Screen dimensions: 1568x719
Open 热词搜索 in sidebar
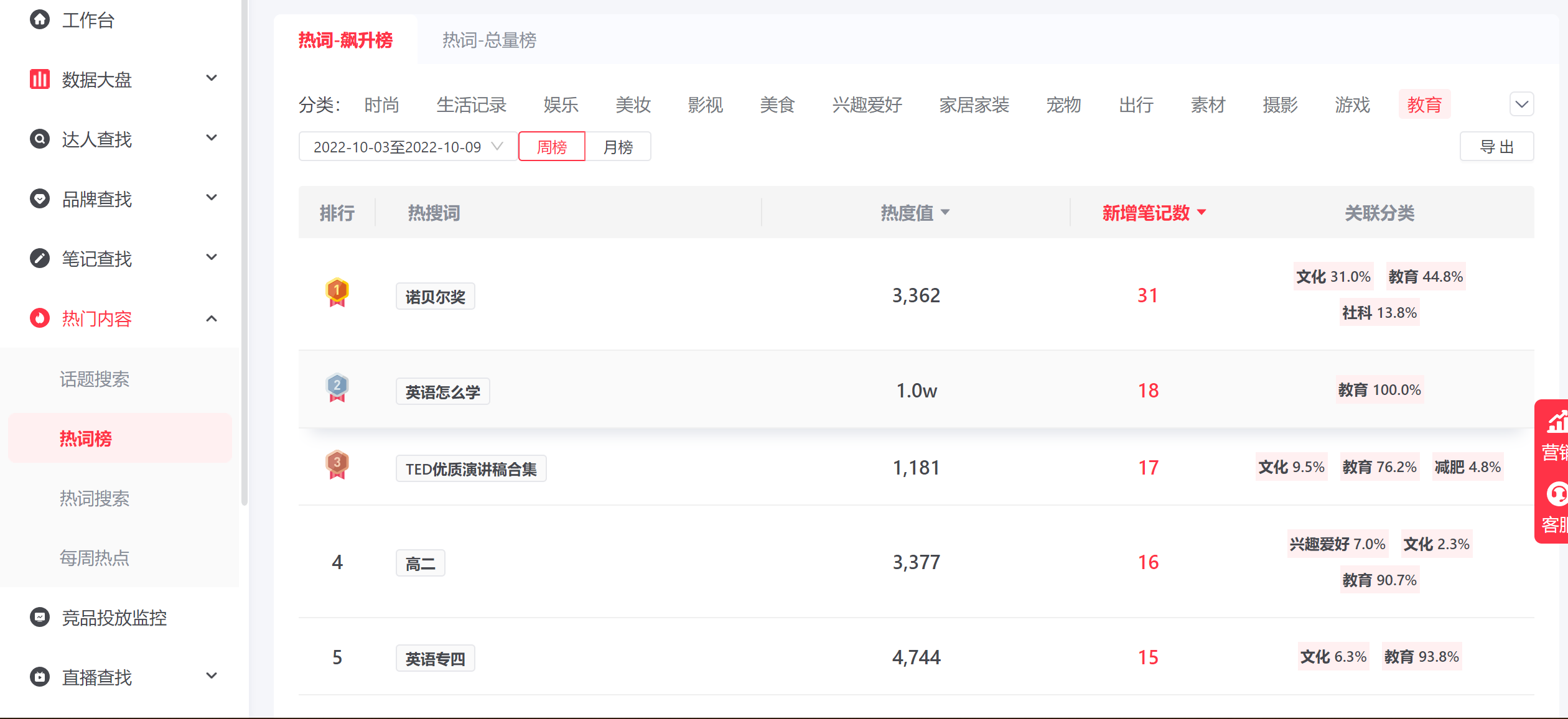point(95,498)
